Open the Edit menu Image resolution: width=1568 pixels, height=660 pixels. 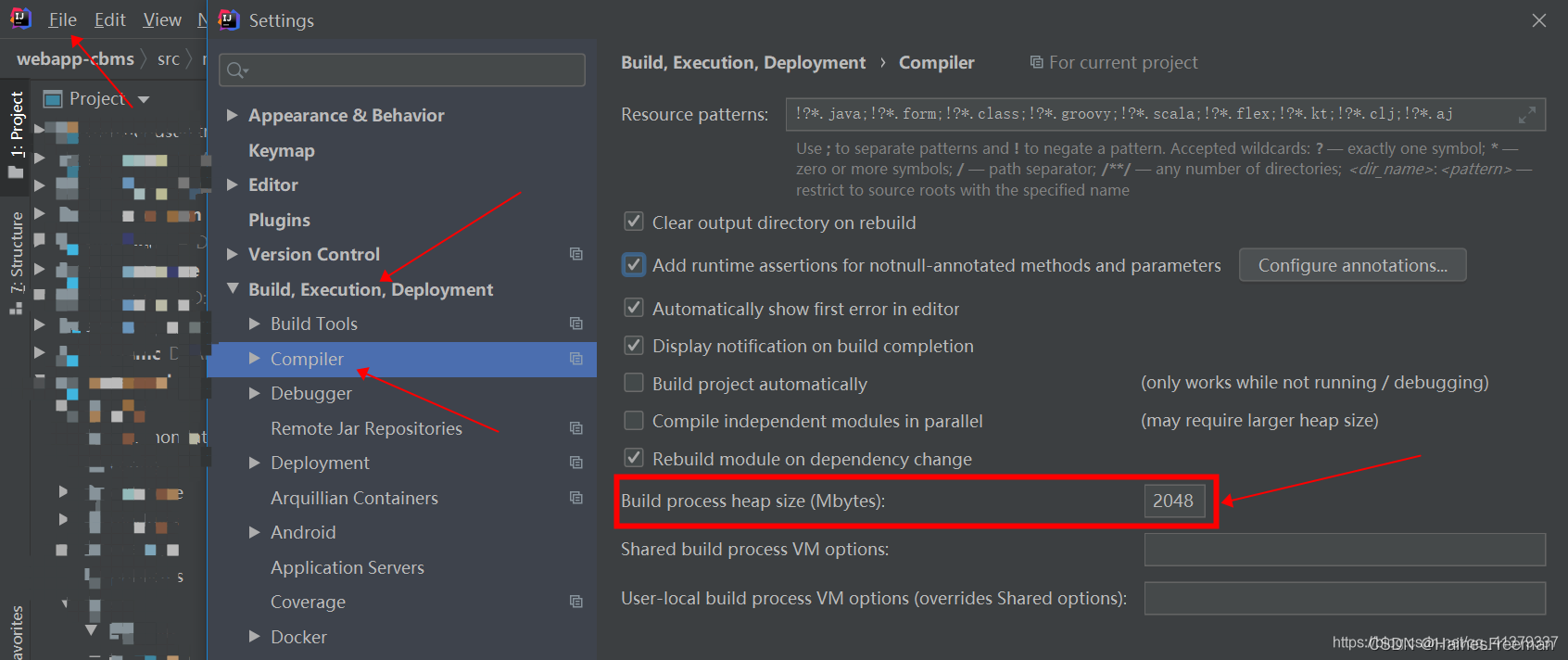point(110,19)
